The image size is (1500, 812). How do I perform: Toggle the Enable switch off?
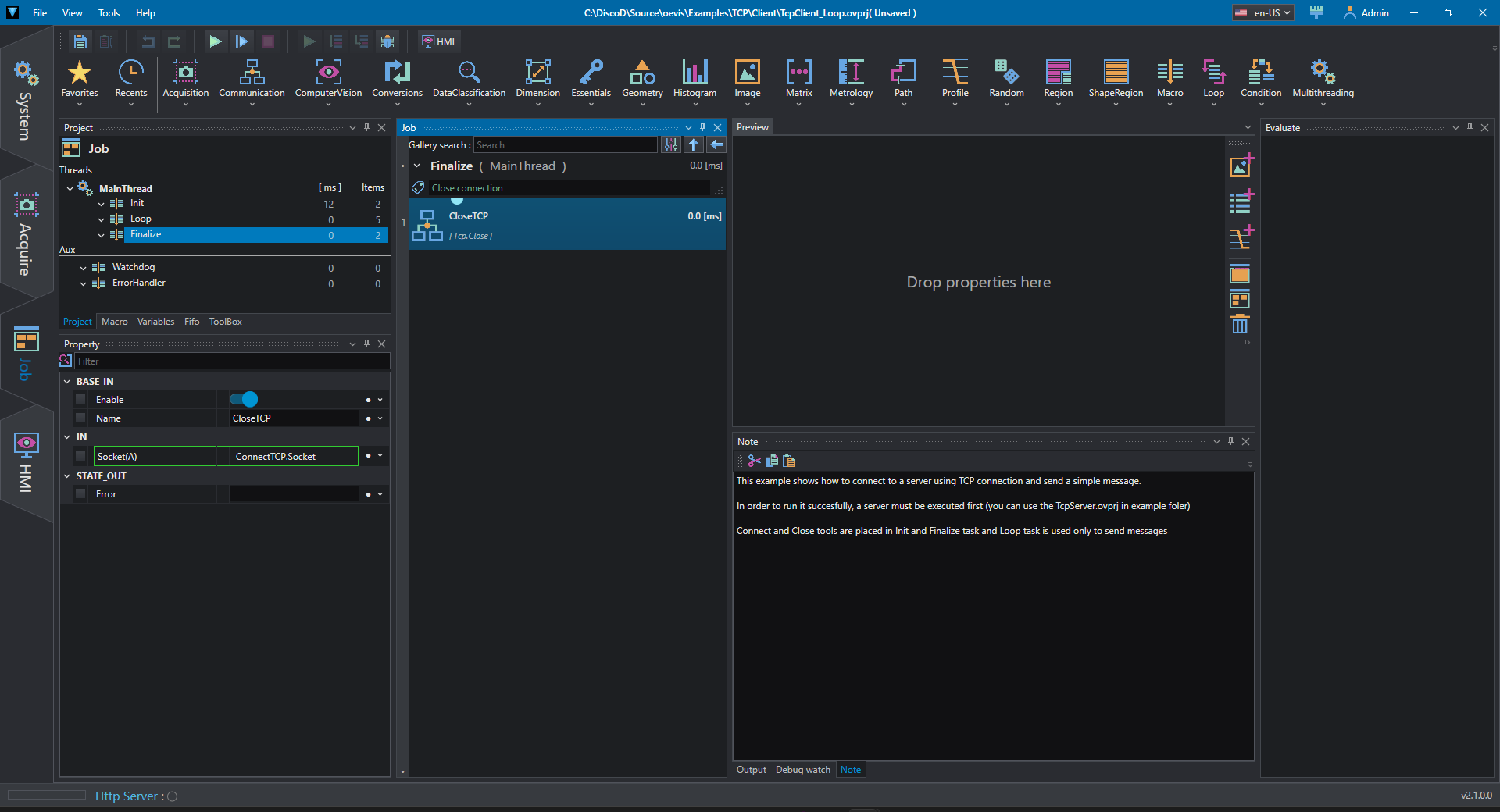244,400
